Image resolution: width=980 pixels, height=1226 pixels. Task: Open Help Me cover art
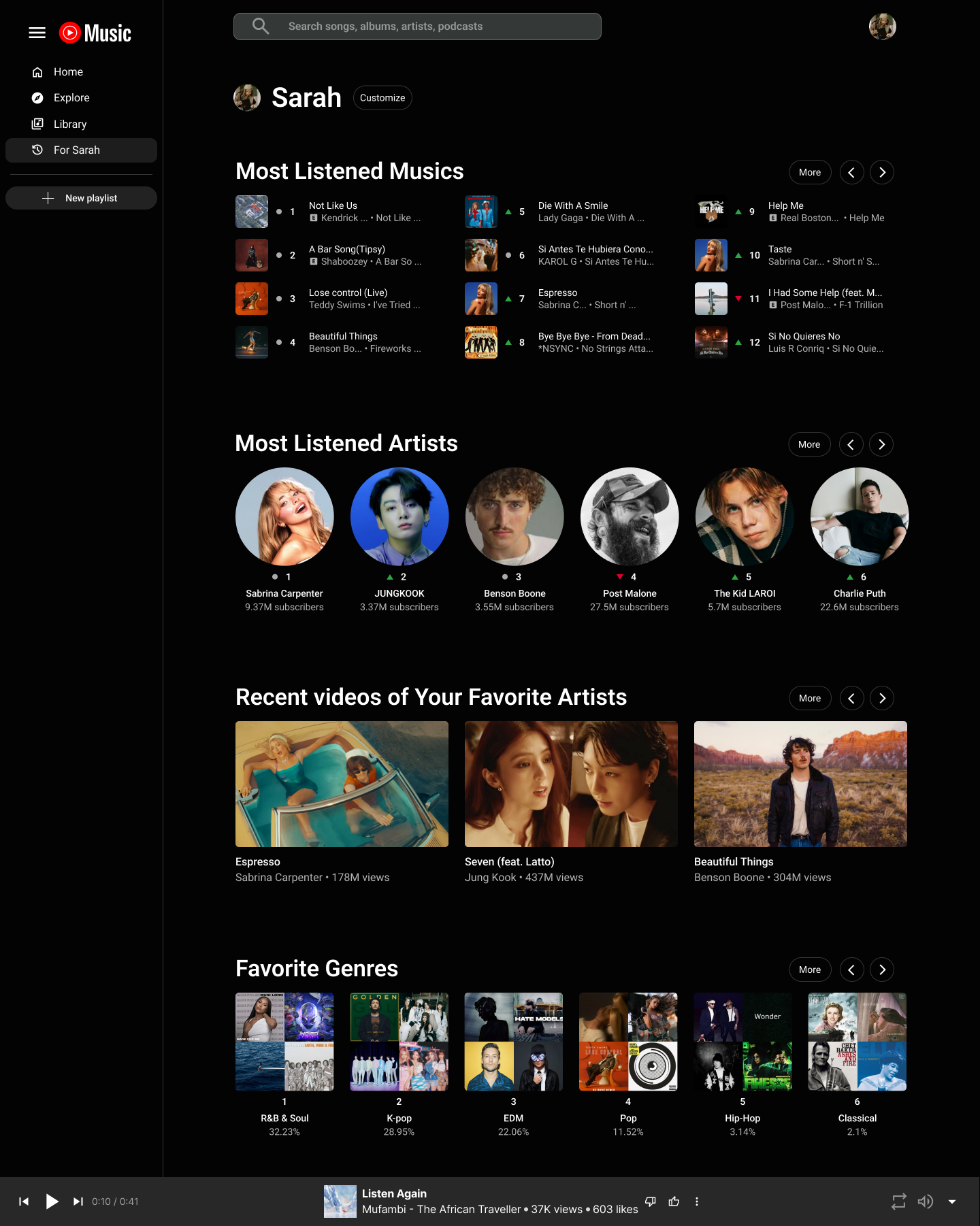click(x=711, y=212)
